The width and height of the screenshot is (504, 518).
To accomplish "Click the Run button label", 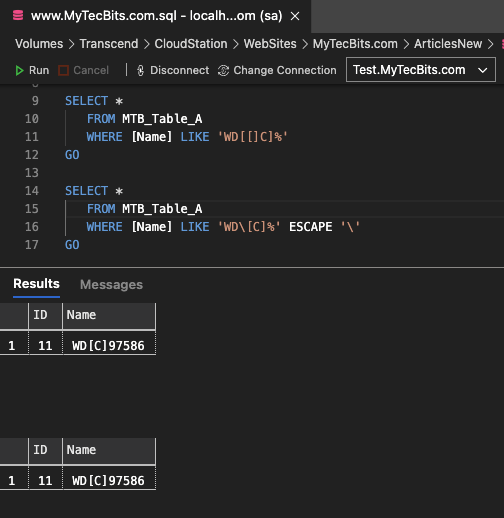I will click(x=39, y=71).
